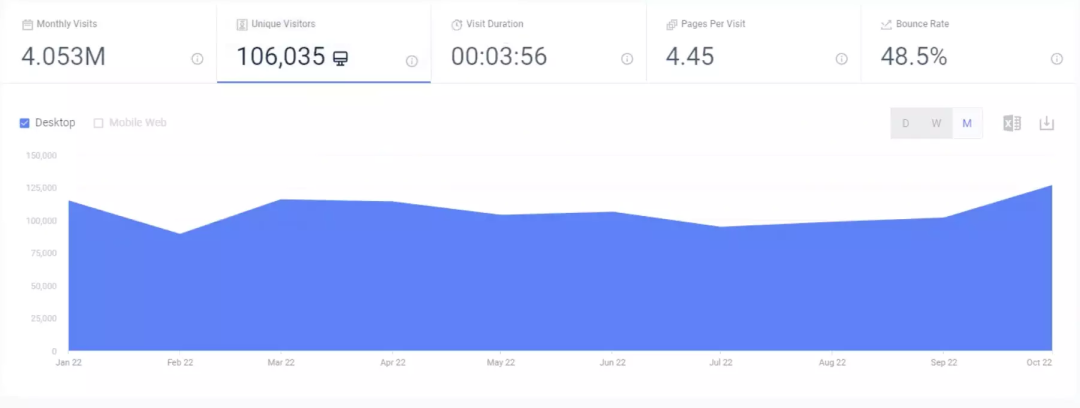
Task: Switch chart to daily granularity D
Action: click(x=906, y=123)
